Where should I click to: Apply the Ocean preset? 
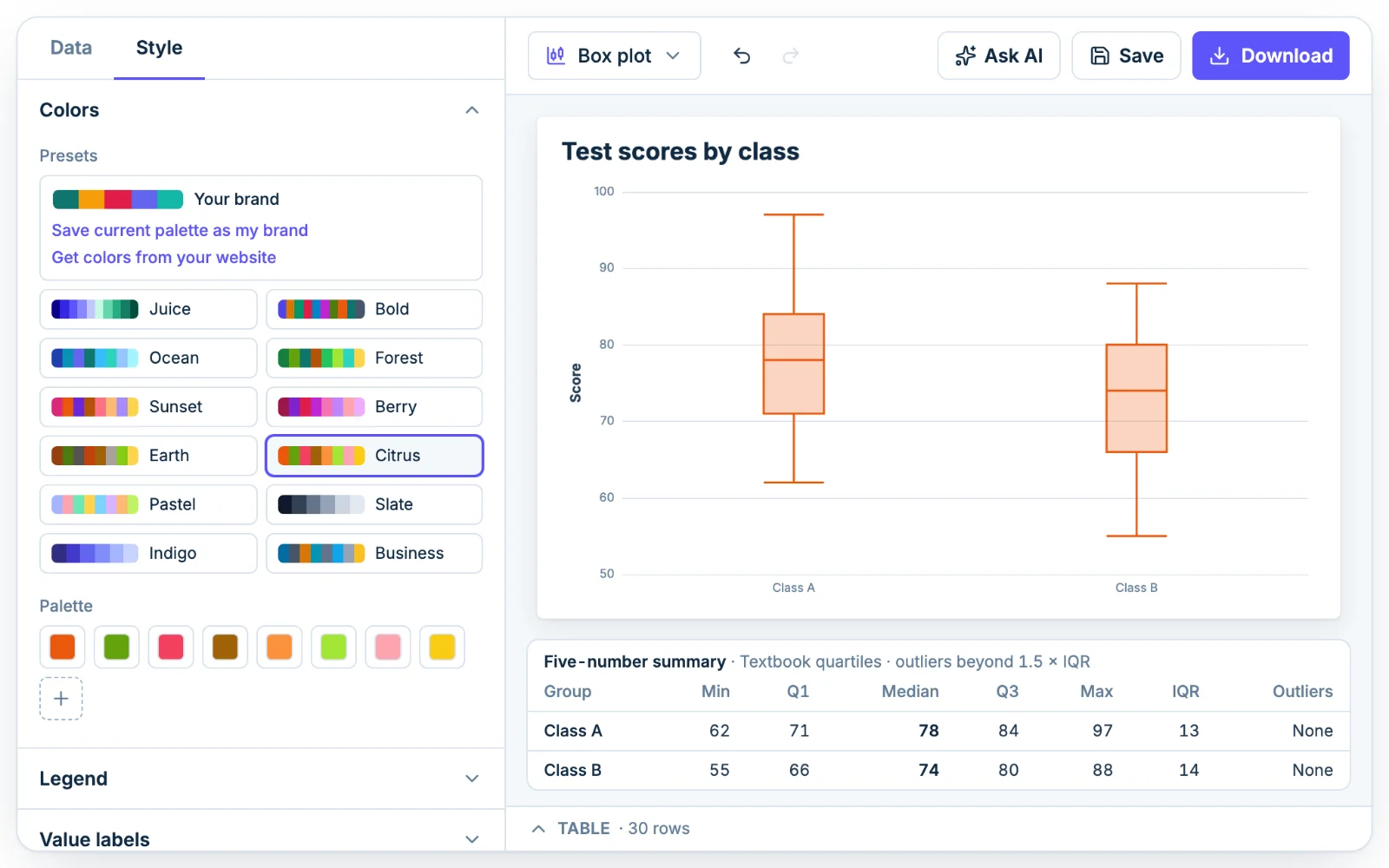tap(148, 358)
